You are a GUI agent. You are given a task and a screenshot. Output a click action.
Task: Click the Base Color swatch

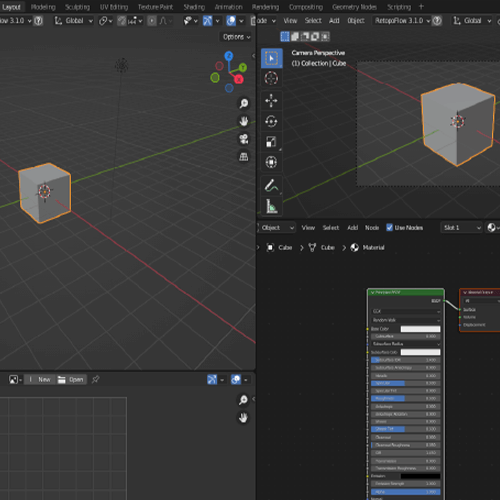(x=420, y=329)
